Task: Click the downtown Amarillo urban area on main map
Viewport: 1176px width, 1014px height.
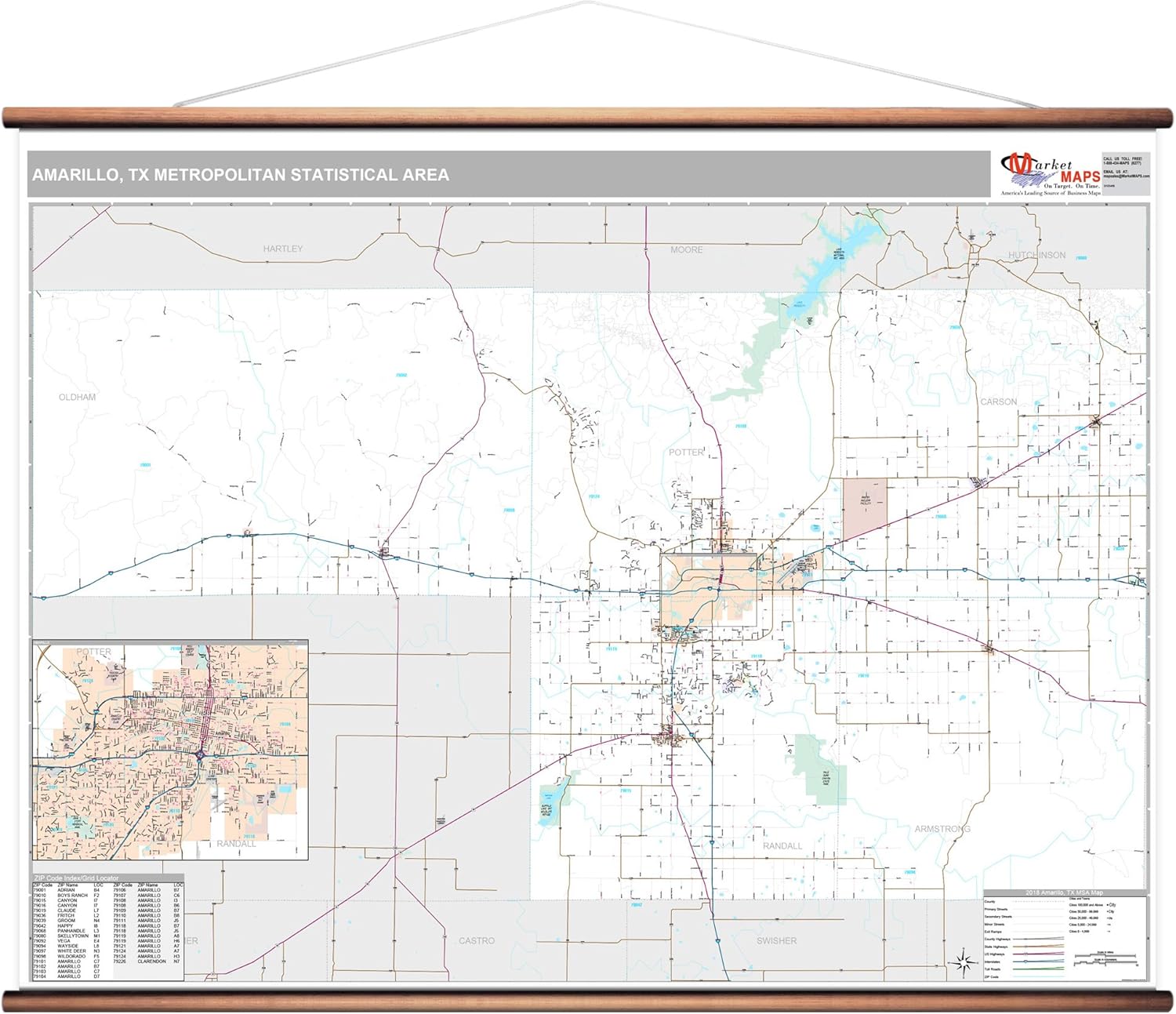Action: 709,590
